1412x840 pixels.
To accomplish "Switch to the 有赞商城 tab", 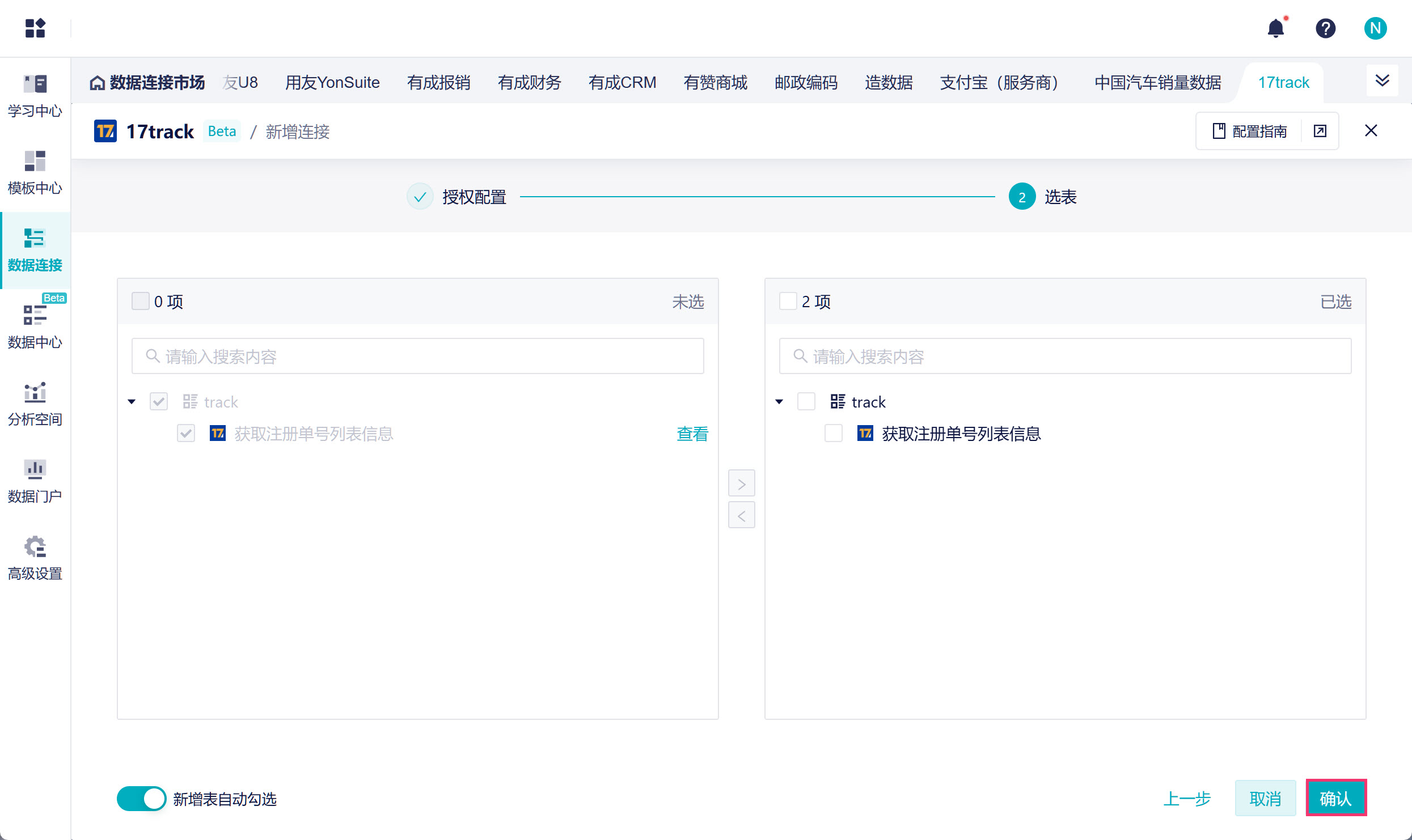I will pos(716,83).
